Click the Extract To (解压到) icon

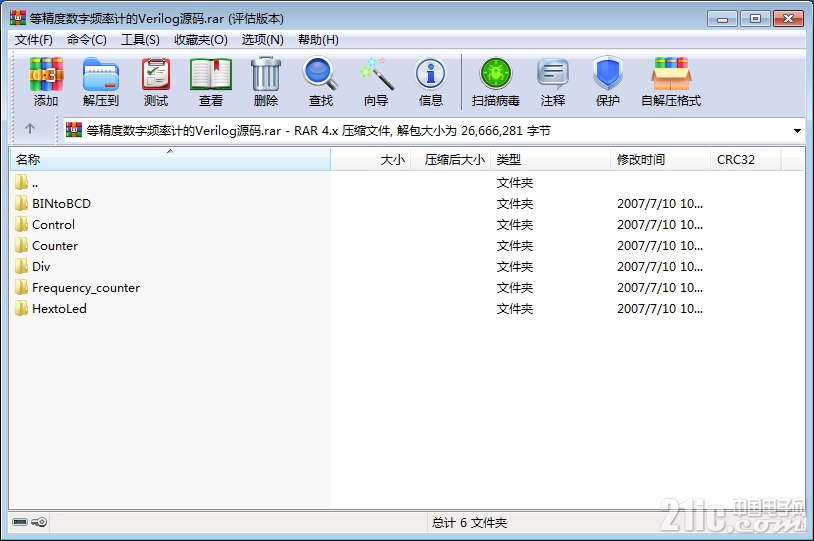click(101, 75)
